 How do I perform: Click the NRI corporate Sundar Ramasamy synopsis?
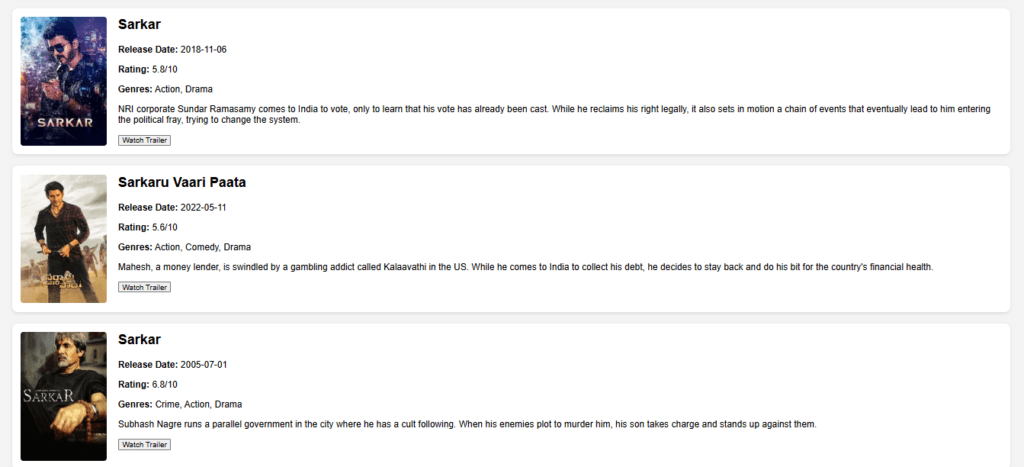554,114
